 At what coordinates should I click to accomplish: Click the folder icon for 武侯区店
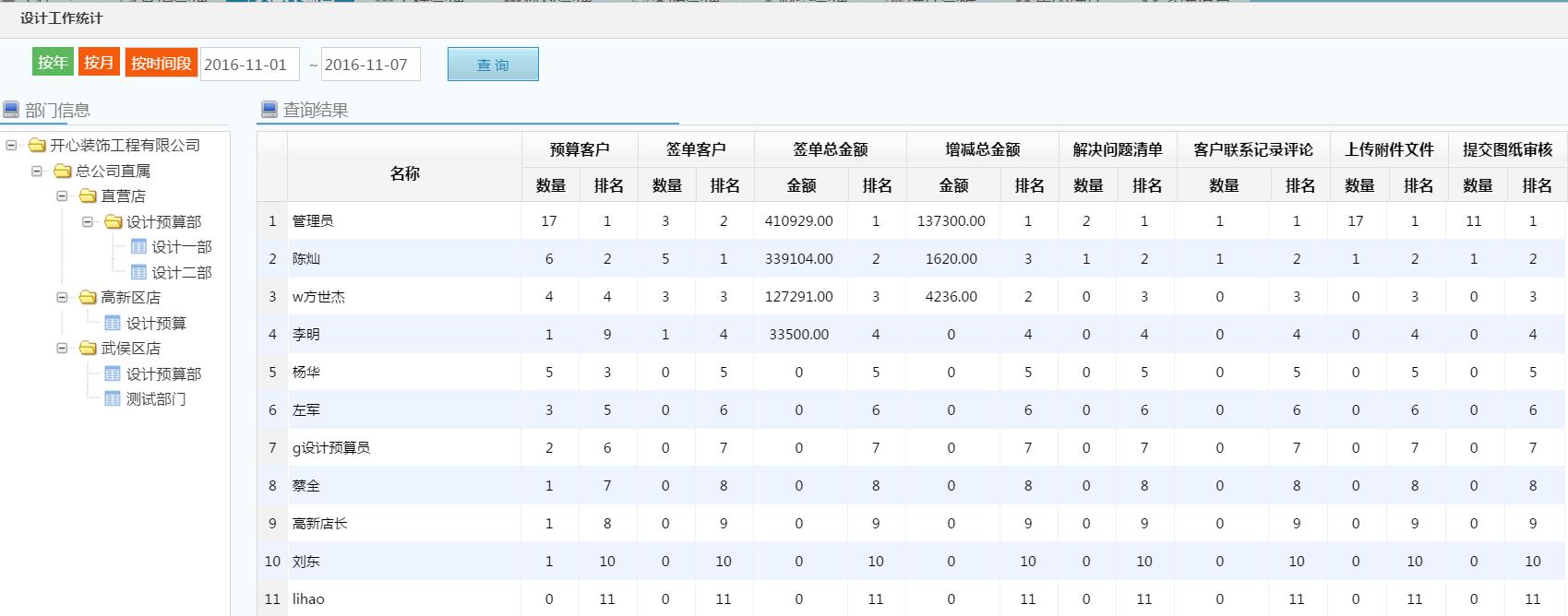(88, 349)
